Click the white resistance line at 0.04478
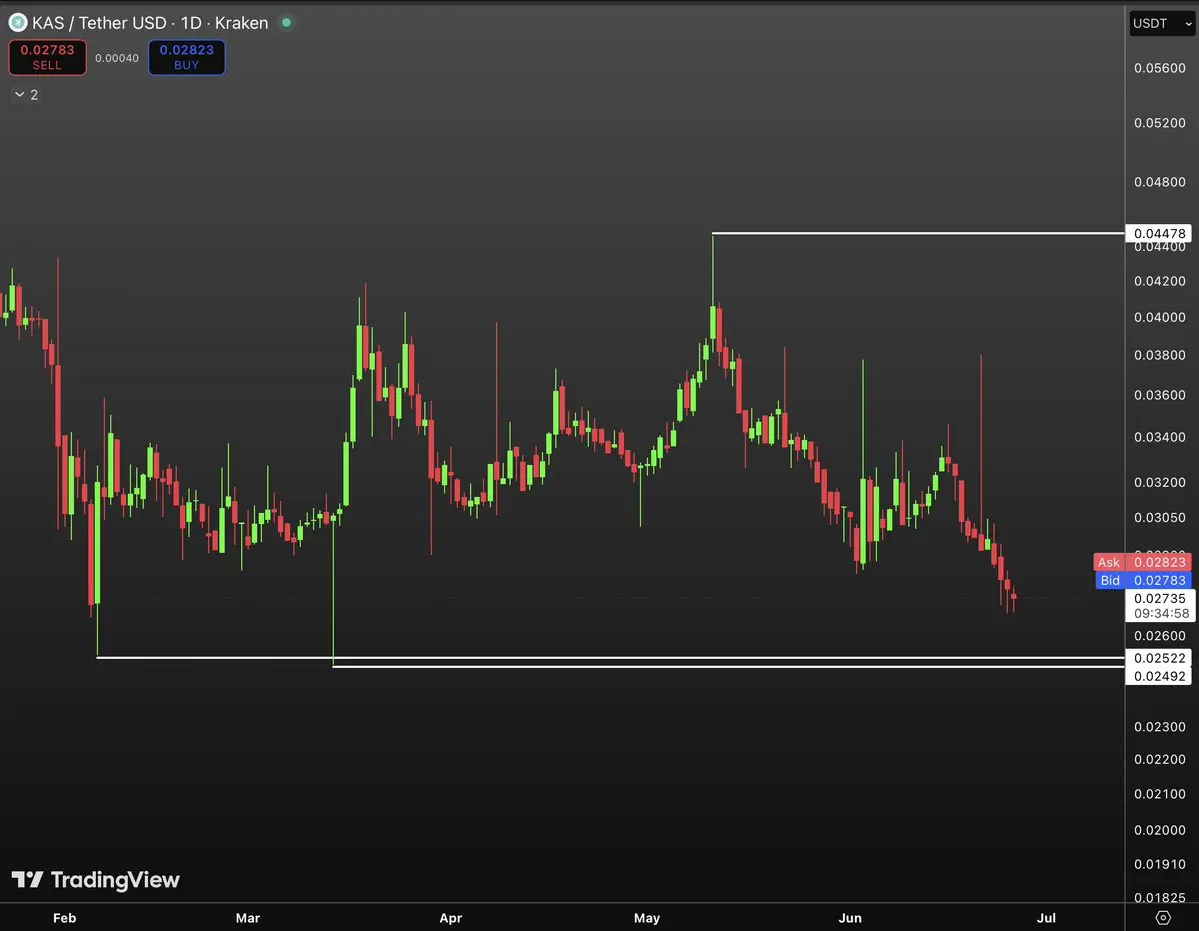The height and width of the screenshot is (931, 1199). 918,233
